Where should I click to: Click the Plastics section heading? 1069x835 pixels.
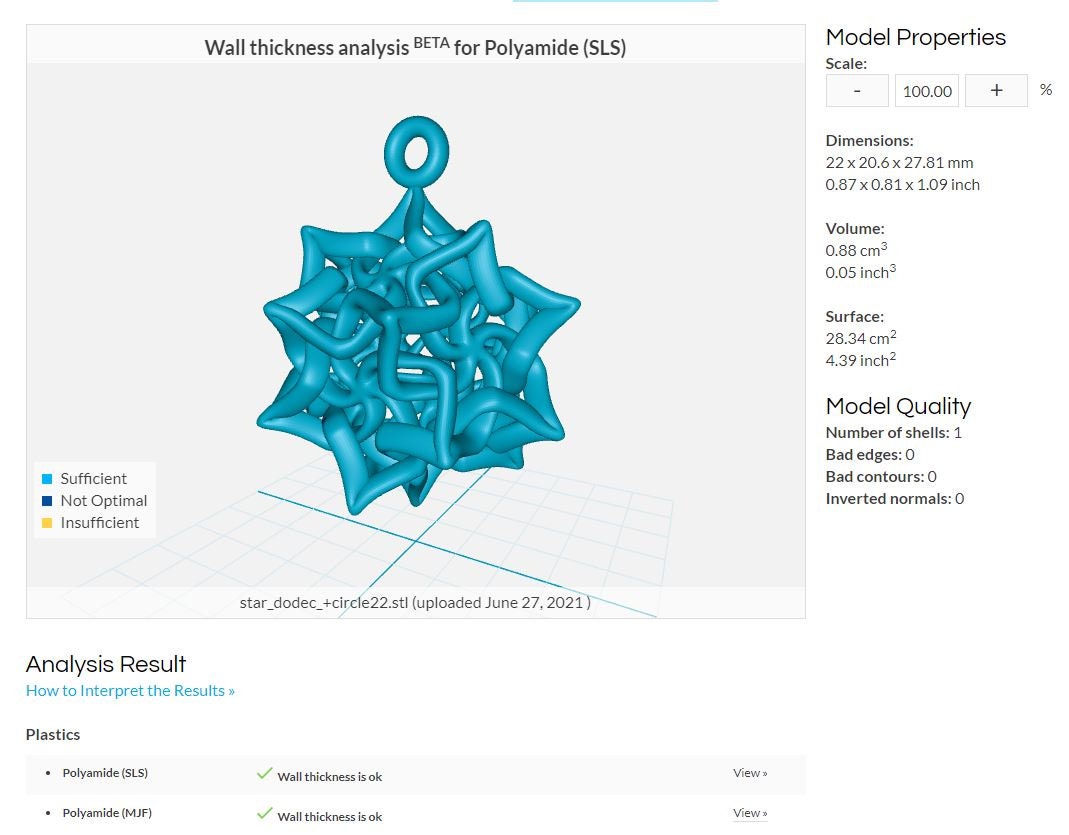(52, 735)
